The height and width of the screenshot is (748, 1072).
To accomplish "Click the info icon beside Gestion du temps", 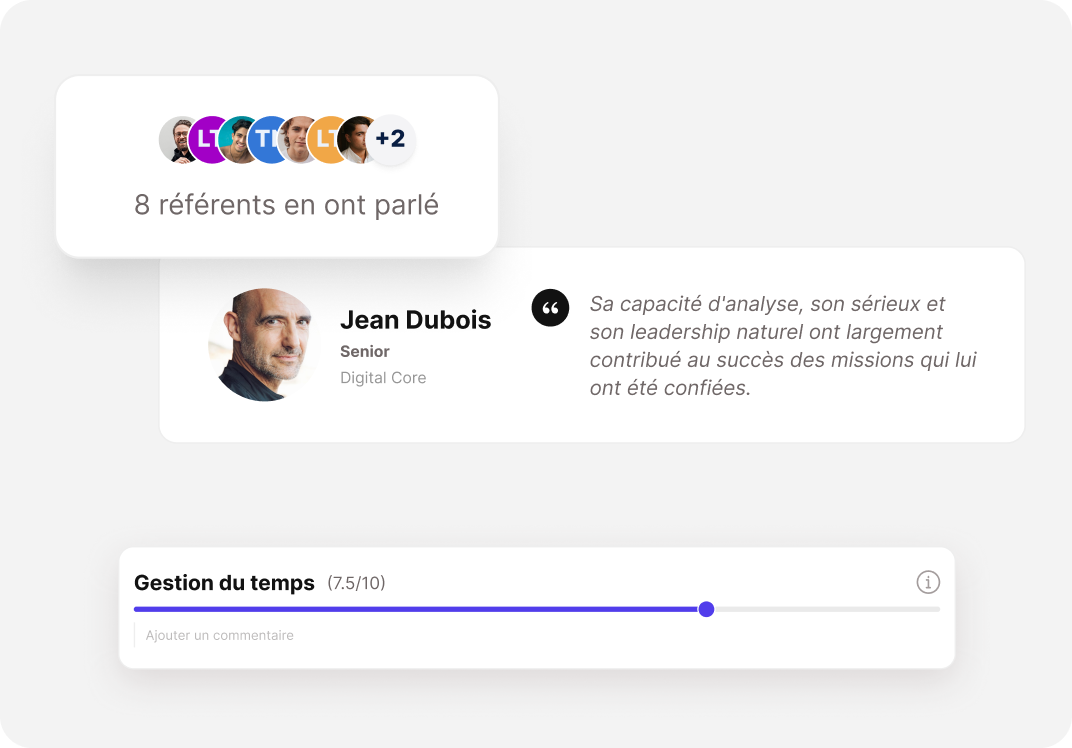I will point(928,583).
